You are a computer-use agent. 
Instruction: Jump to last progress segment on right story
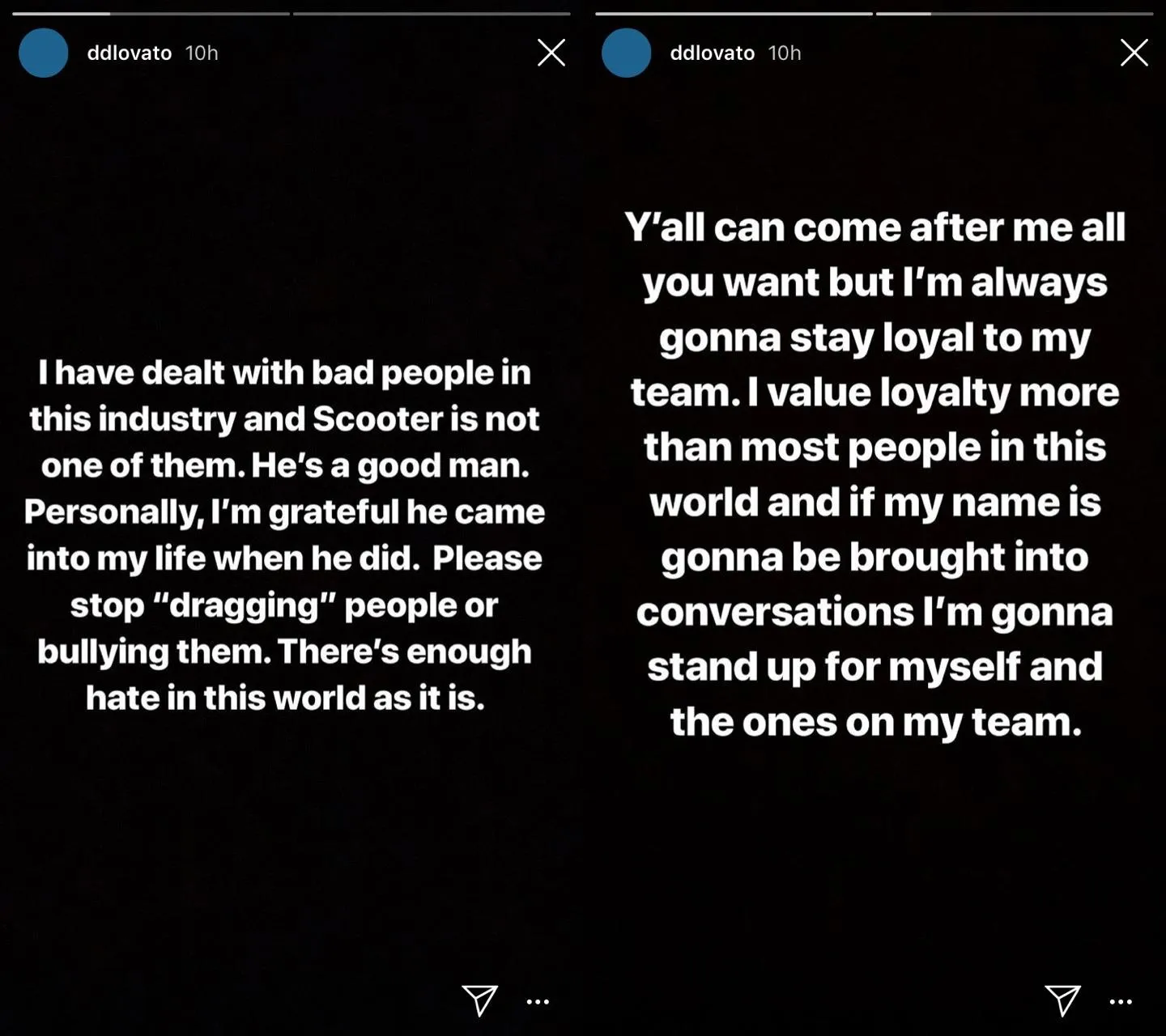click(x=1015, y=14)
